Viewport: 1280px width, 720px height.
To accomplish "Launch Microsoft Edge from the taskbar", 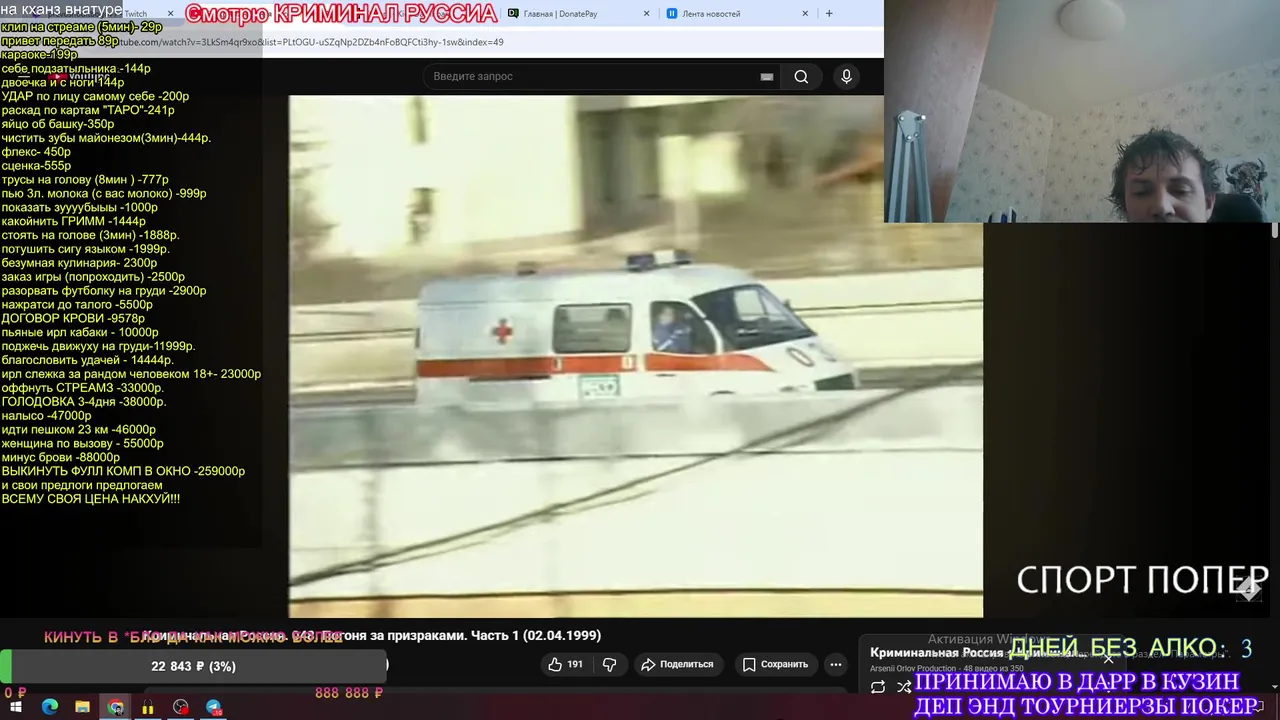I will pyautogui.click(x=50, y=707).
